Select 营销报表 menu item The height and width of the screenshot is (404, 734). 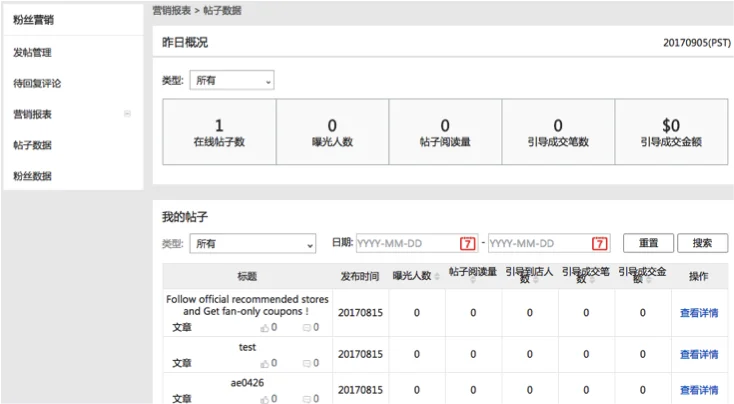32,114
